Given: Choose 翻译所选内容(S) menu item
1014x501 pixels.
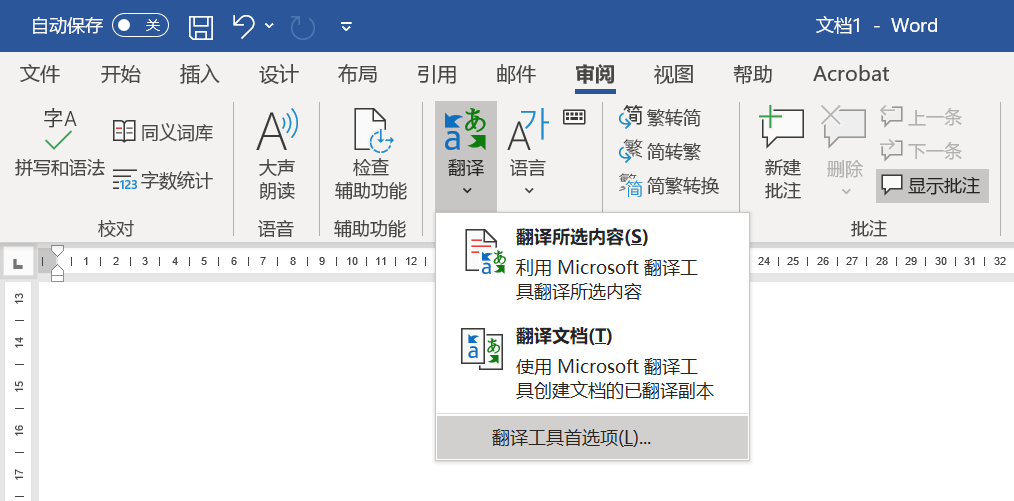Looking at the screenshot, I should point(592,264).
